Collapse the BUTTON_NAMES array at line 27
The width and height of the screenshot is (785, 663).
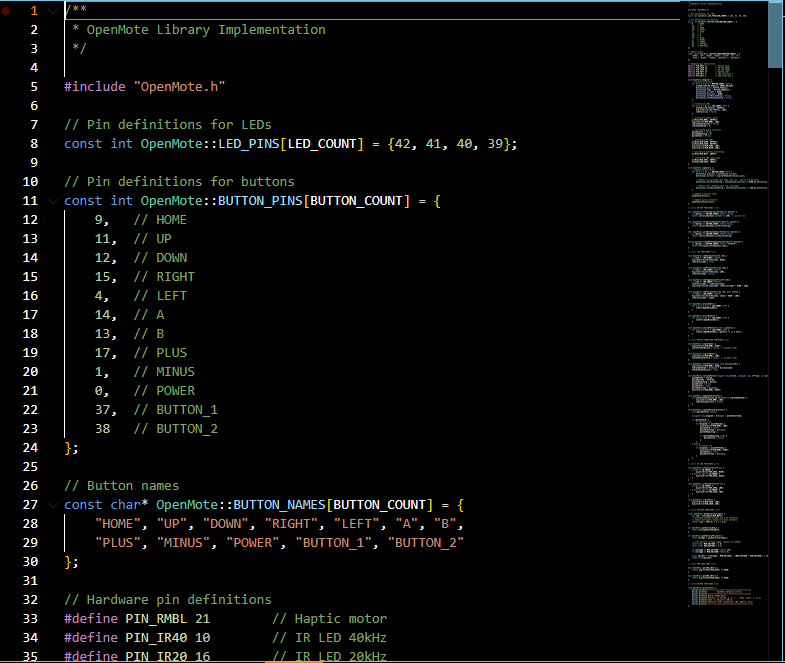pyautogui.click(x=53, y=505)
